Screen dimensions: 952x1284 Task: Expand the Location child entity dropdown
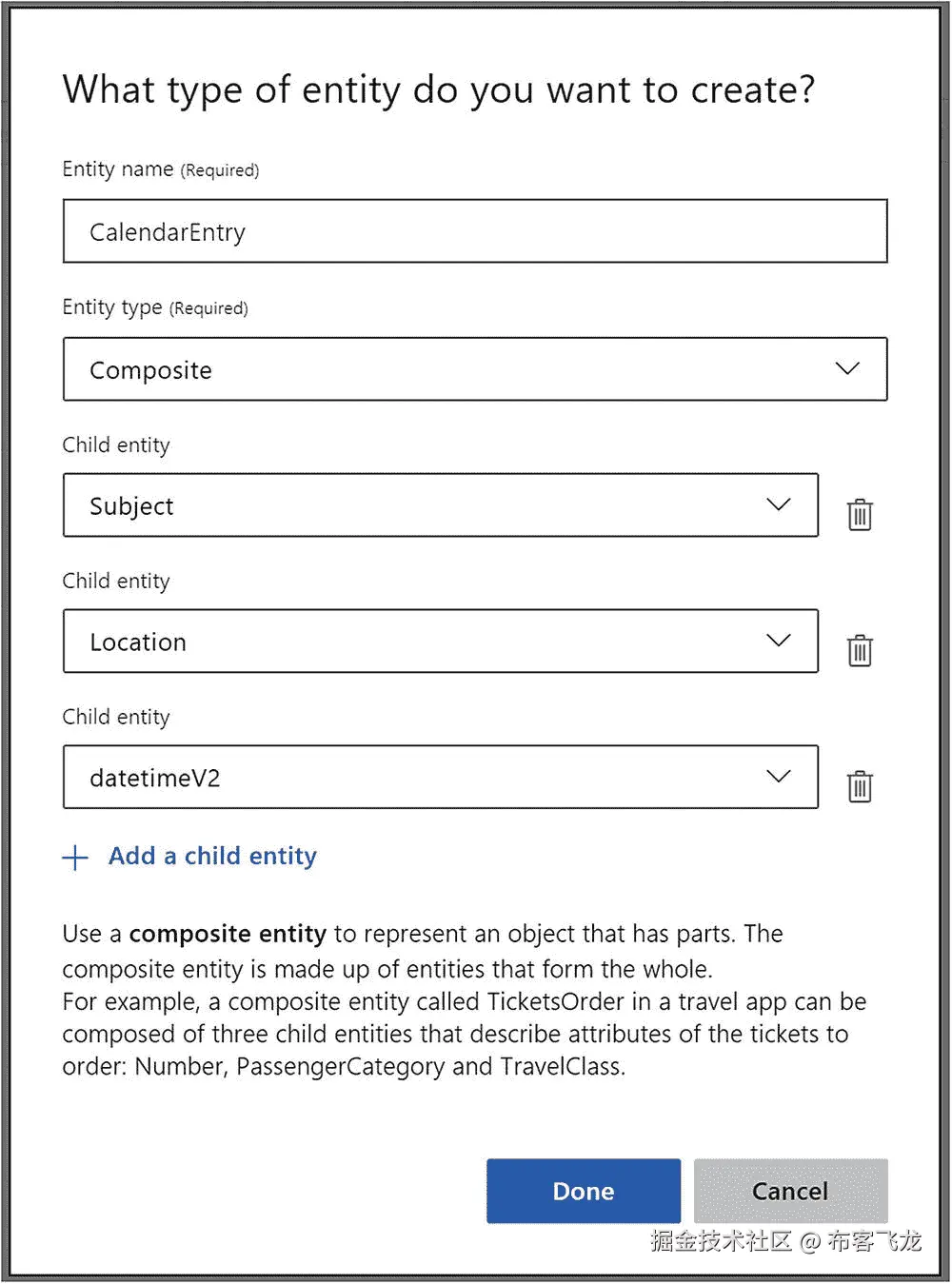(x=440, y=642)
